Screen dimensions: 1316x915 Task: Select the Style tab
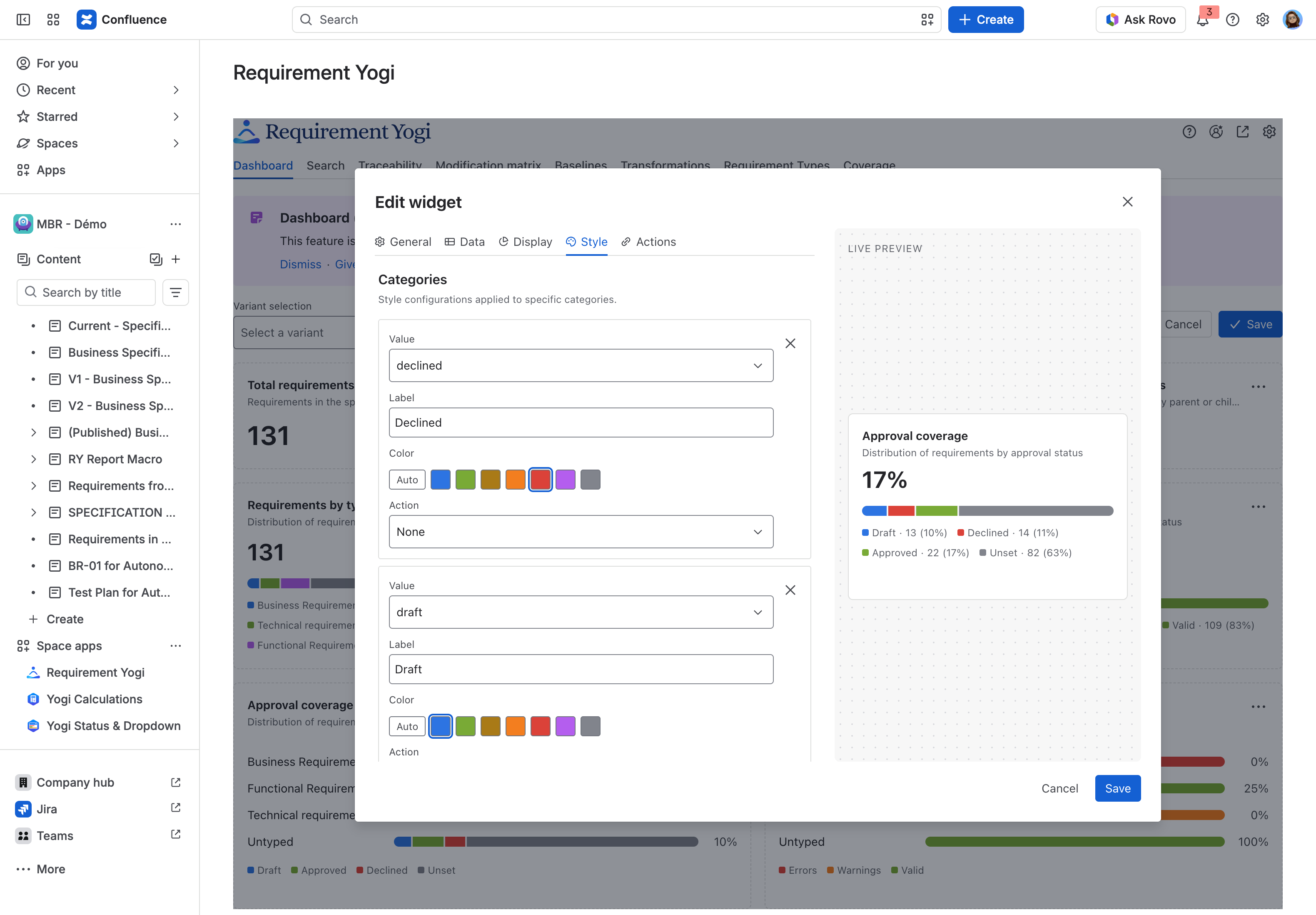(x=587, y=242)
